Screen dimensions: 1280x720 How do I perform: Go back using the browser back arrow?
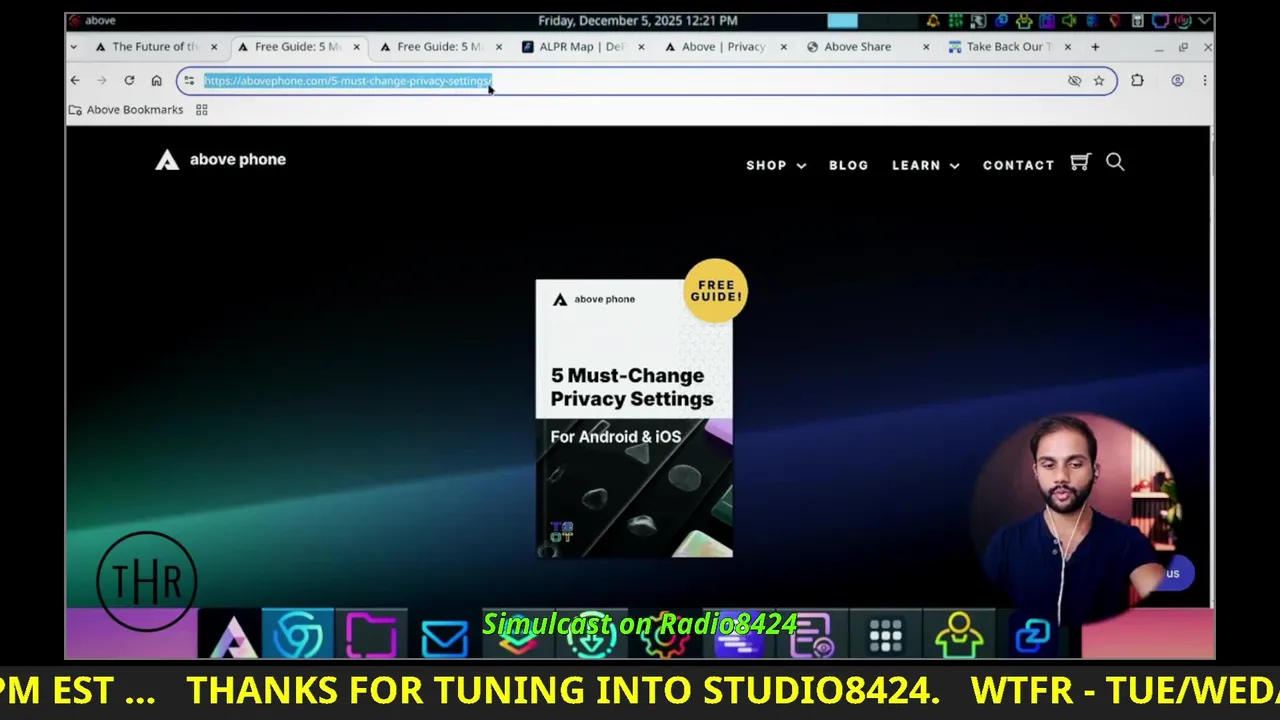(x=75, y=80)
